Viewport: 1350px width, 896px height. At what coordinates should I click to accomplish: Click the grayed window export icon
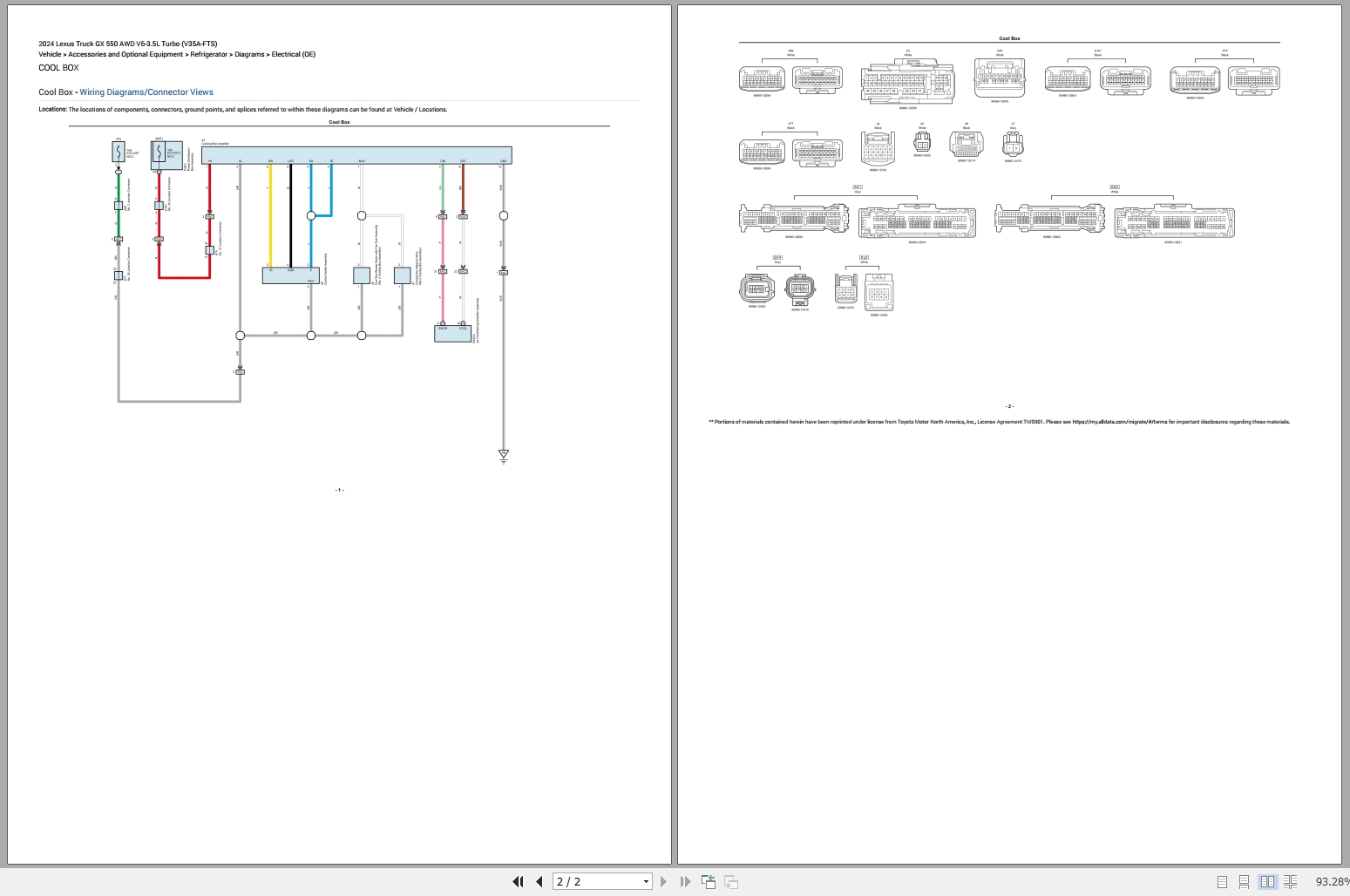(x=730, y=882)
